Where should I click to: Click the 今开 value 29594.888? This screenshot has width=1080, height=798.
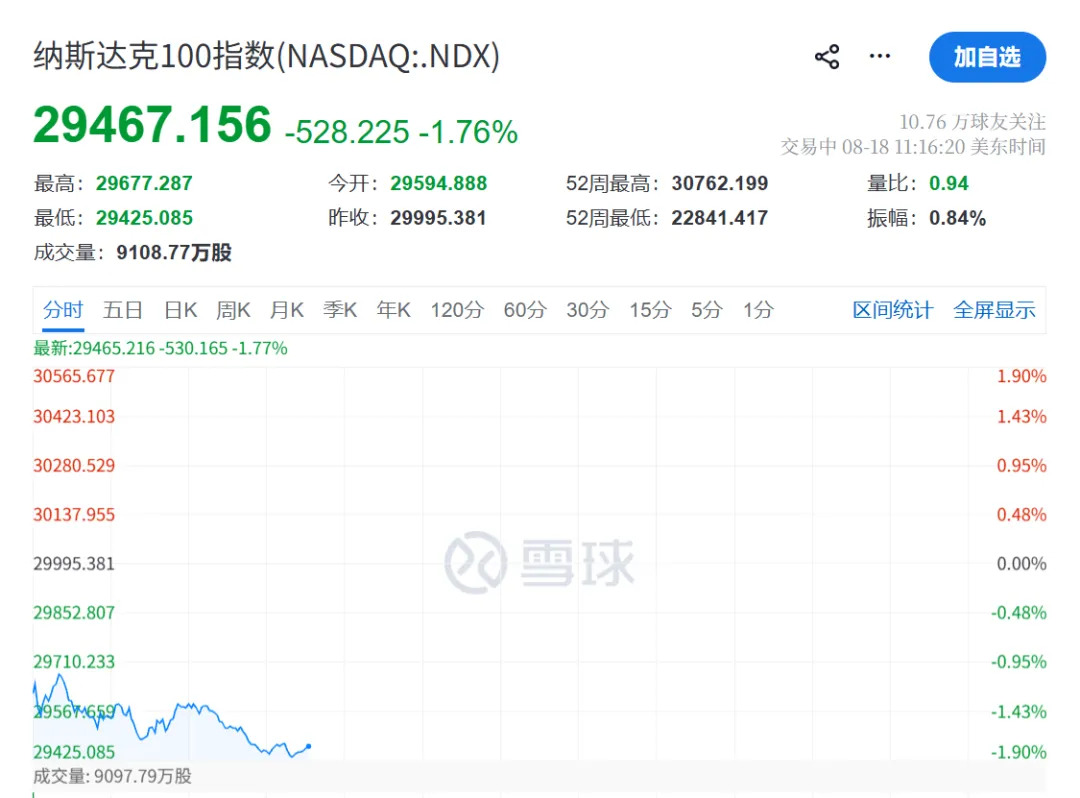(439, 183)
